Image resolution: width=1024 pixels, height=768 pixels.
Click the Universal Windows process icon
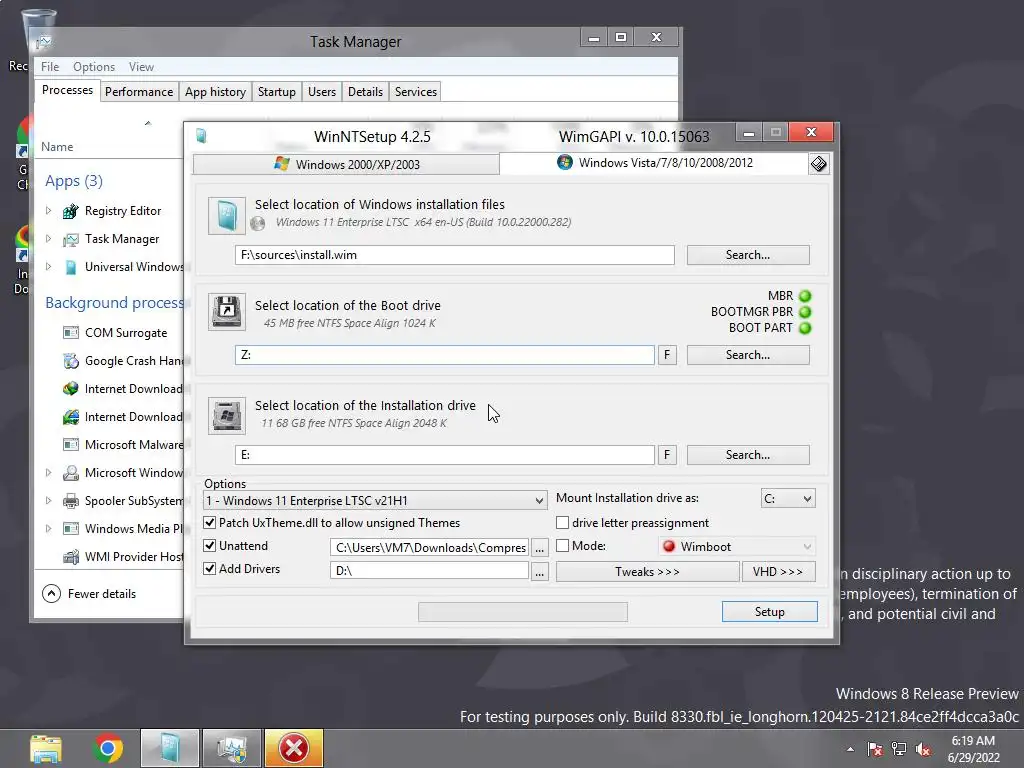71,267
